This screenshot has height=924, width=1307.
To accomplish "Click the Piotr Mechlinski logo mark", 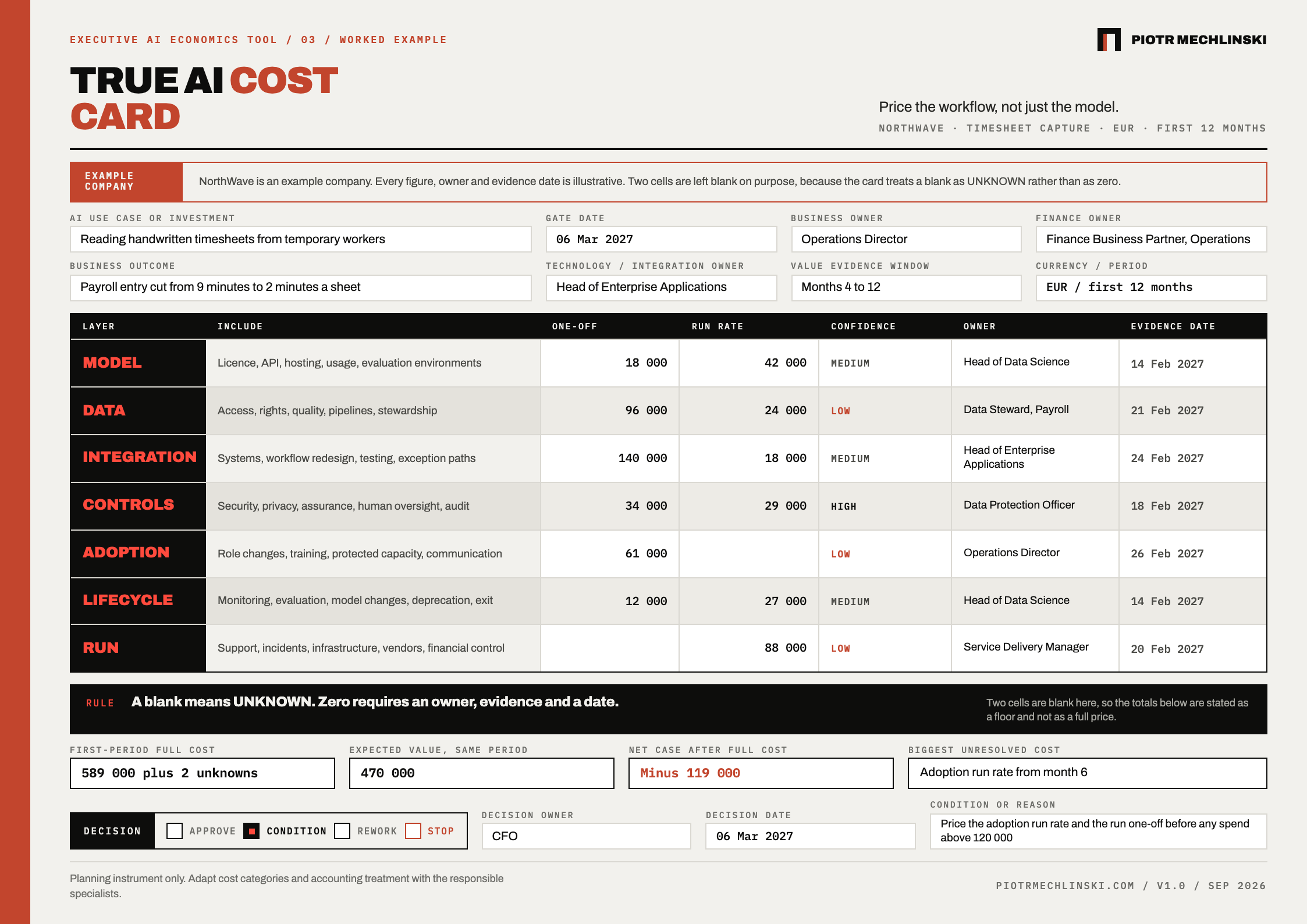I will [x=1109, y=40].
